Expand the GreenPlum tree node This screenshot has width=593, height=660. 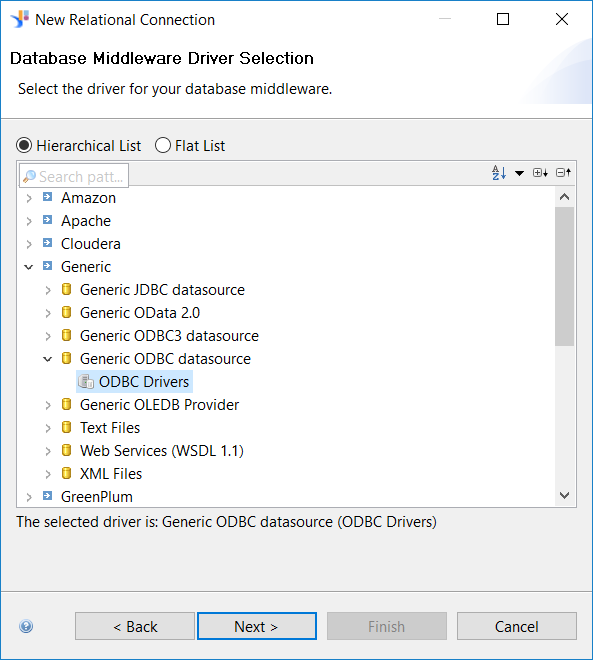[29, 497]
